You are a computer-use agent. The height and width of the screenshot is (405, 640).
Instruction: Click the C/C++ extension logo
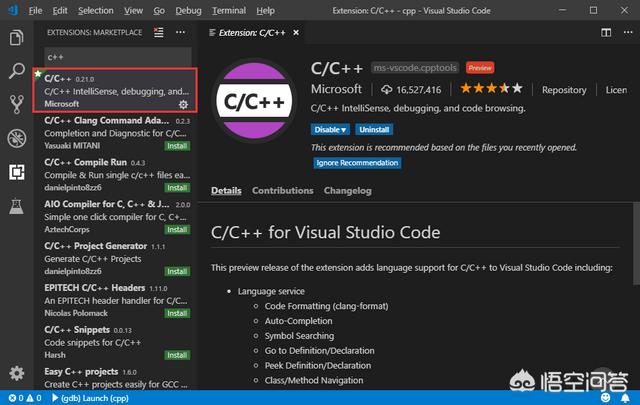[x=254, y=100]
